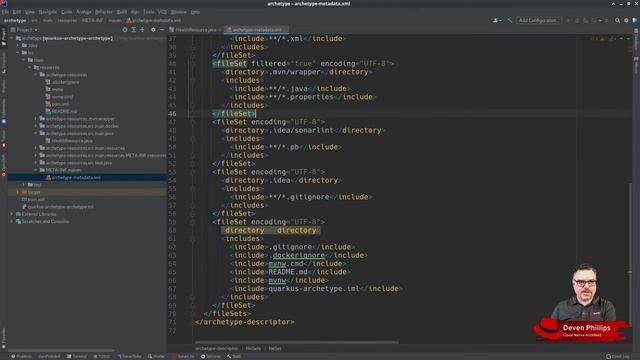Expand Scratches and Consoles node
Image resolution: width=640 pixels, height=360 pixels.
coord(12,222)
